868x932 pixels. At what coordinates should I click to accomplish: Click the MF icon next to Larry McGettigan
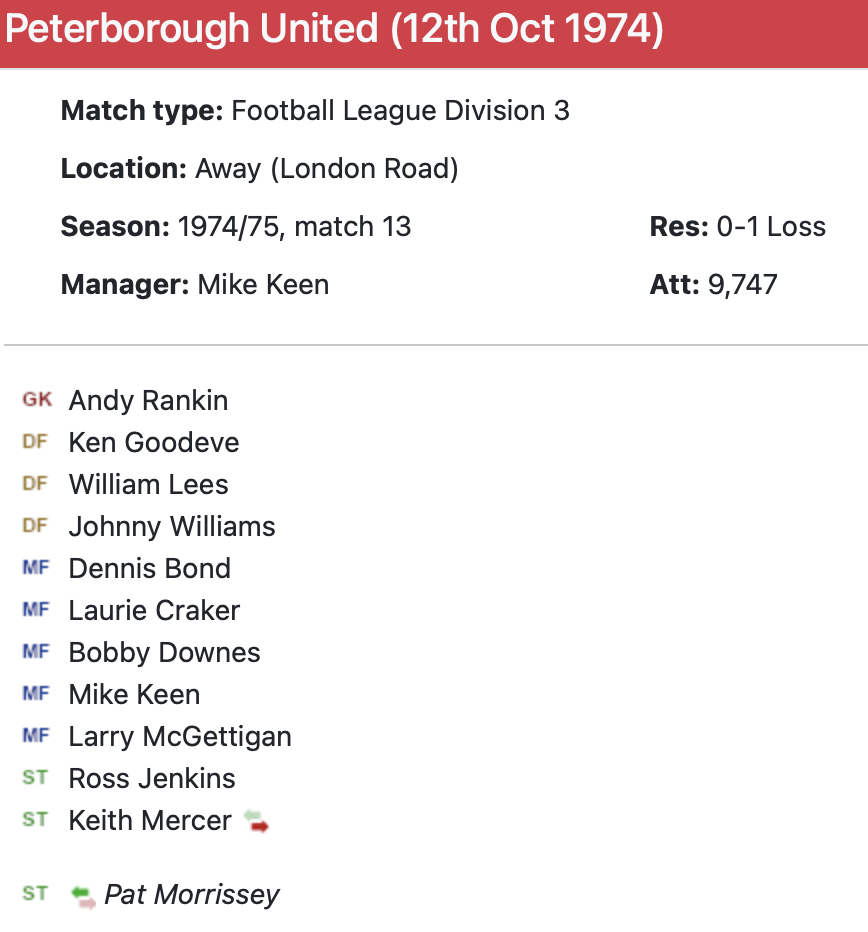(35, 736)
